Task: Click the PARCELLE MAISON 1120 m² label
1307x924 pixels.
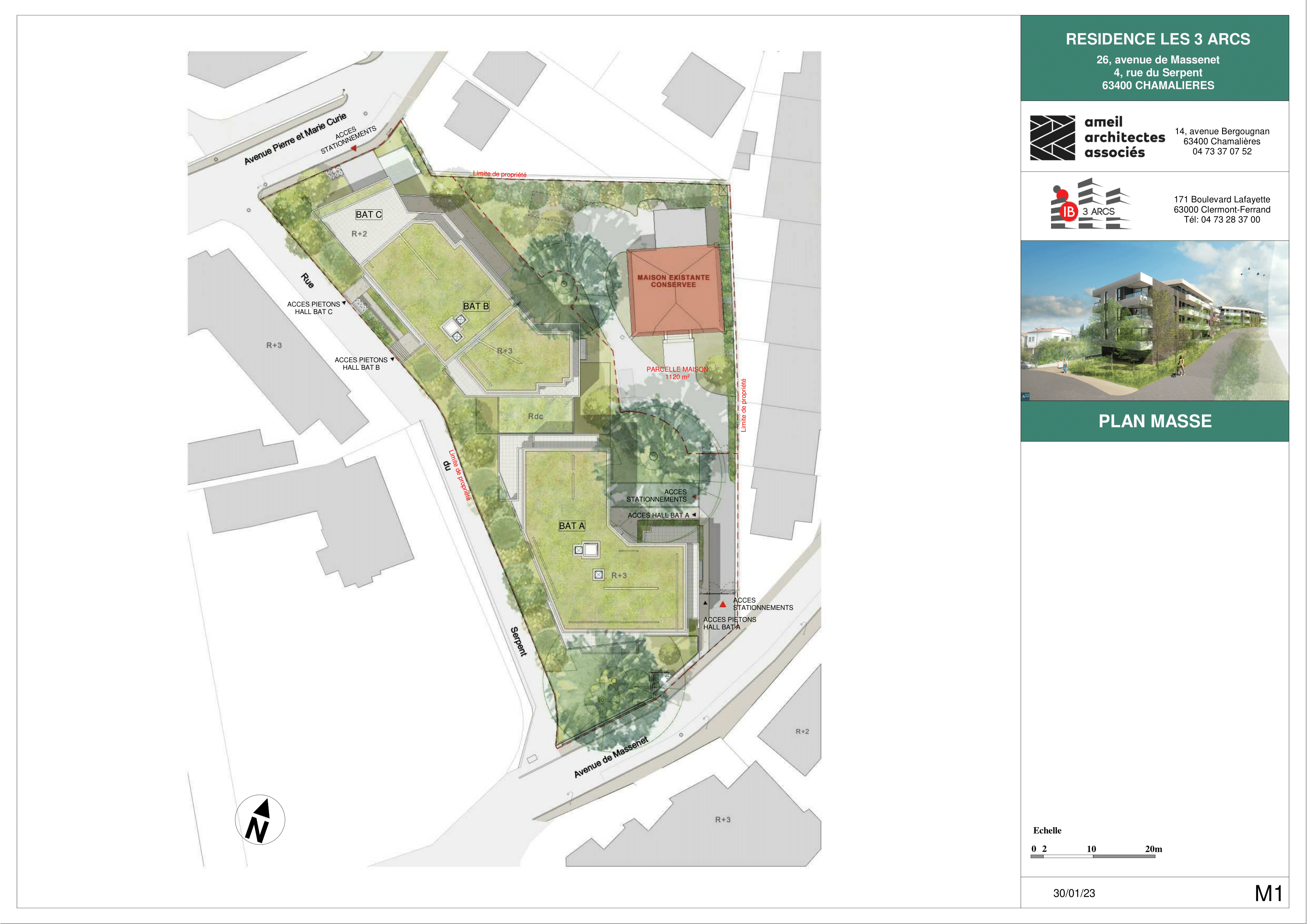Action: (677, 373)
